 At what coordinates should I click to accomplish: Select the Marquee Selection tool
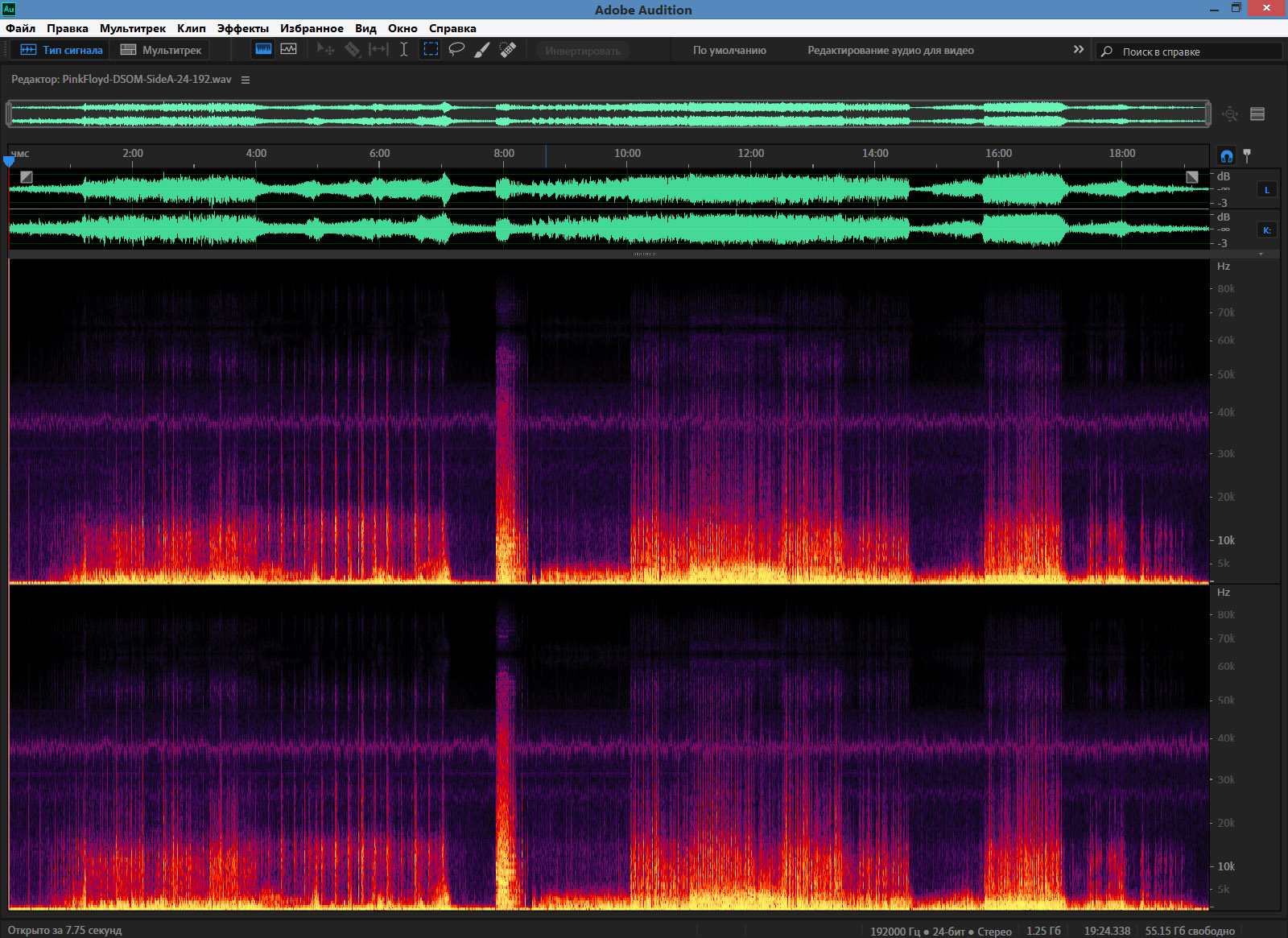[x=431, y=50]
